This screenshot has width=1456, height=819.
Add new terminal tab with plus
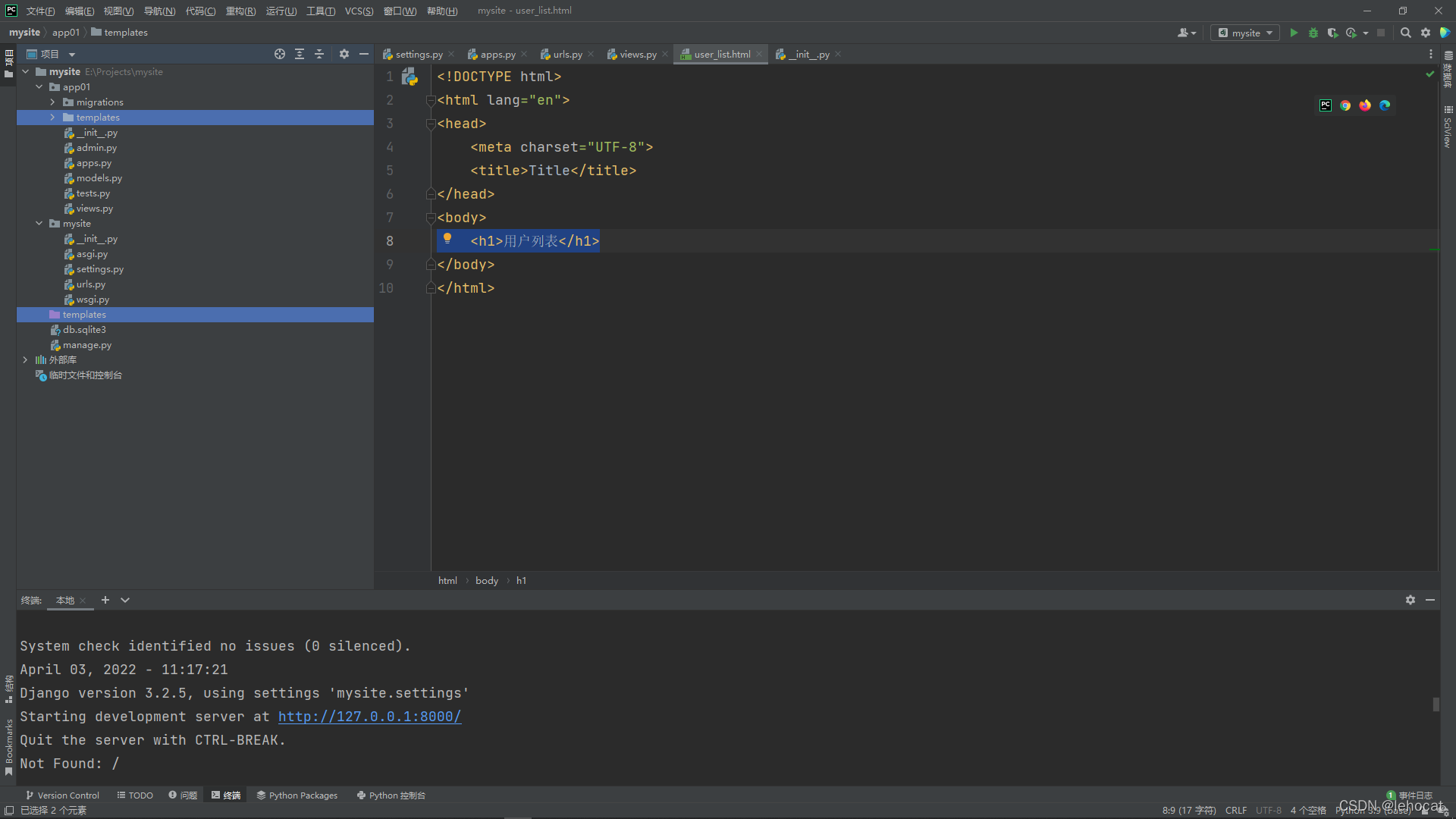(x=105, y=600)
